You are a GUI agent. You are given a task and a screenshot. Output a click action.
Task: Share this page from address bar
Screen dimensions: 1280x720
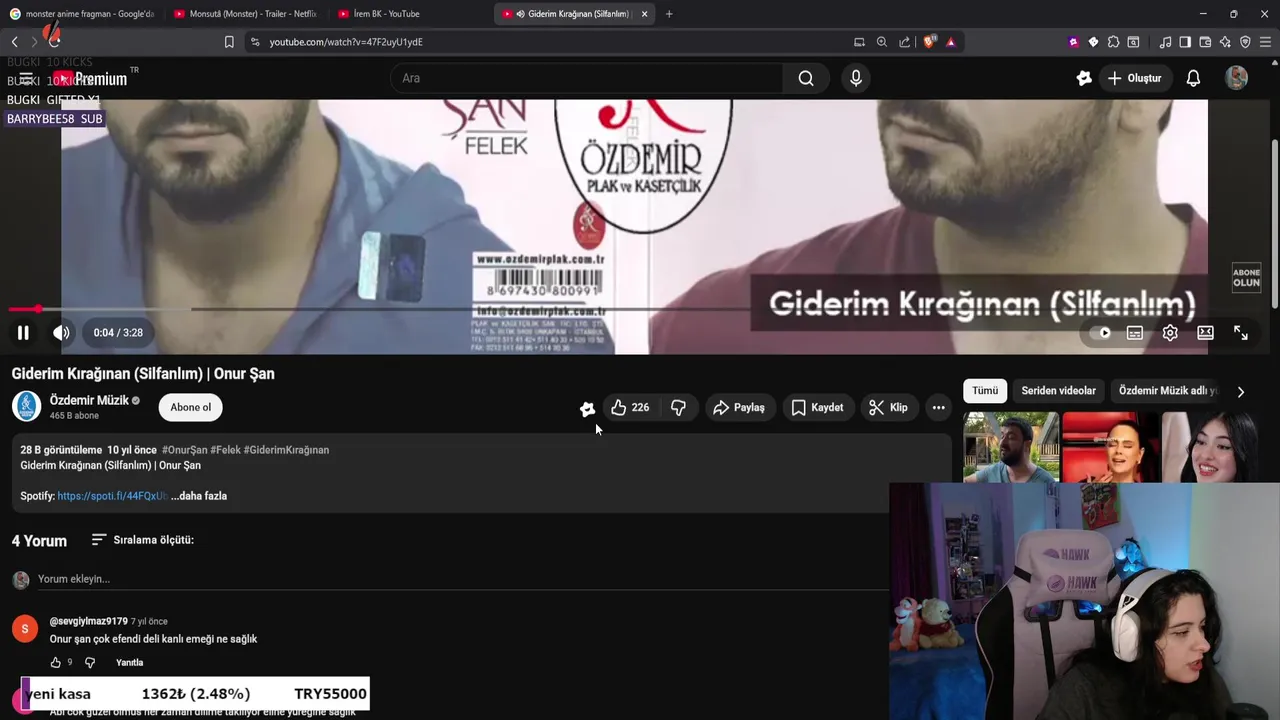(905, 42)
